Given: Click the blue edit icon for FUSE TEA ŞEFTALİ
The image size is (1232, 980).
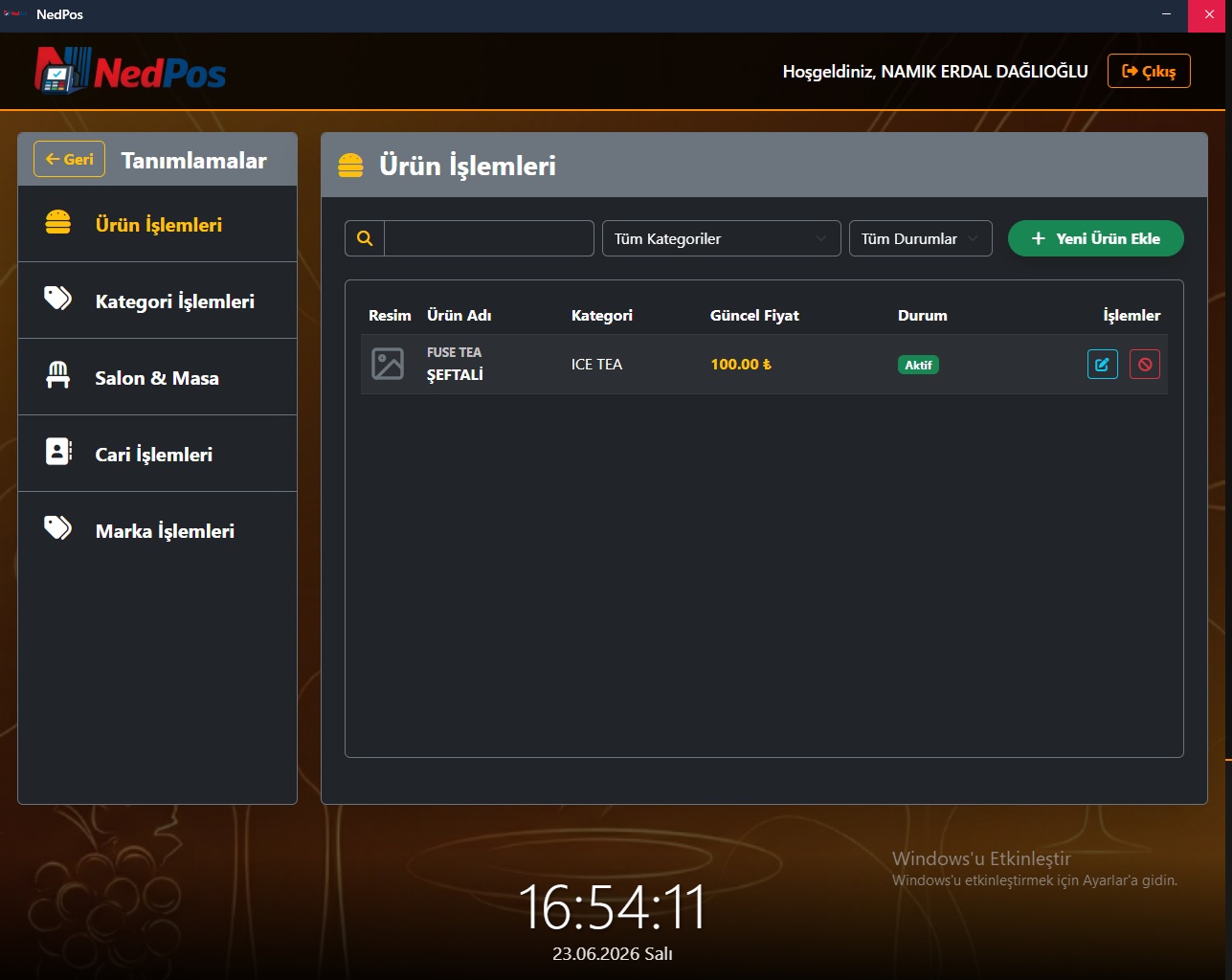Looking at the screenshot, I should click(x=1102, y=365).
